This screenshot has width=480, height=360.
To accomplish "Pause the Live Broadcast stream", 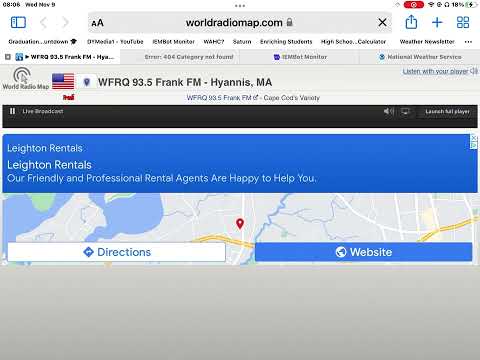I will 12,111.
